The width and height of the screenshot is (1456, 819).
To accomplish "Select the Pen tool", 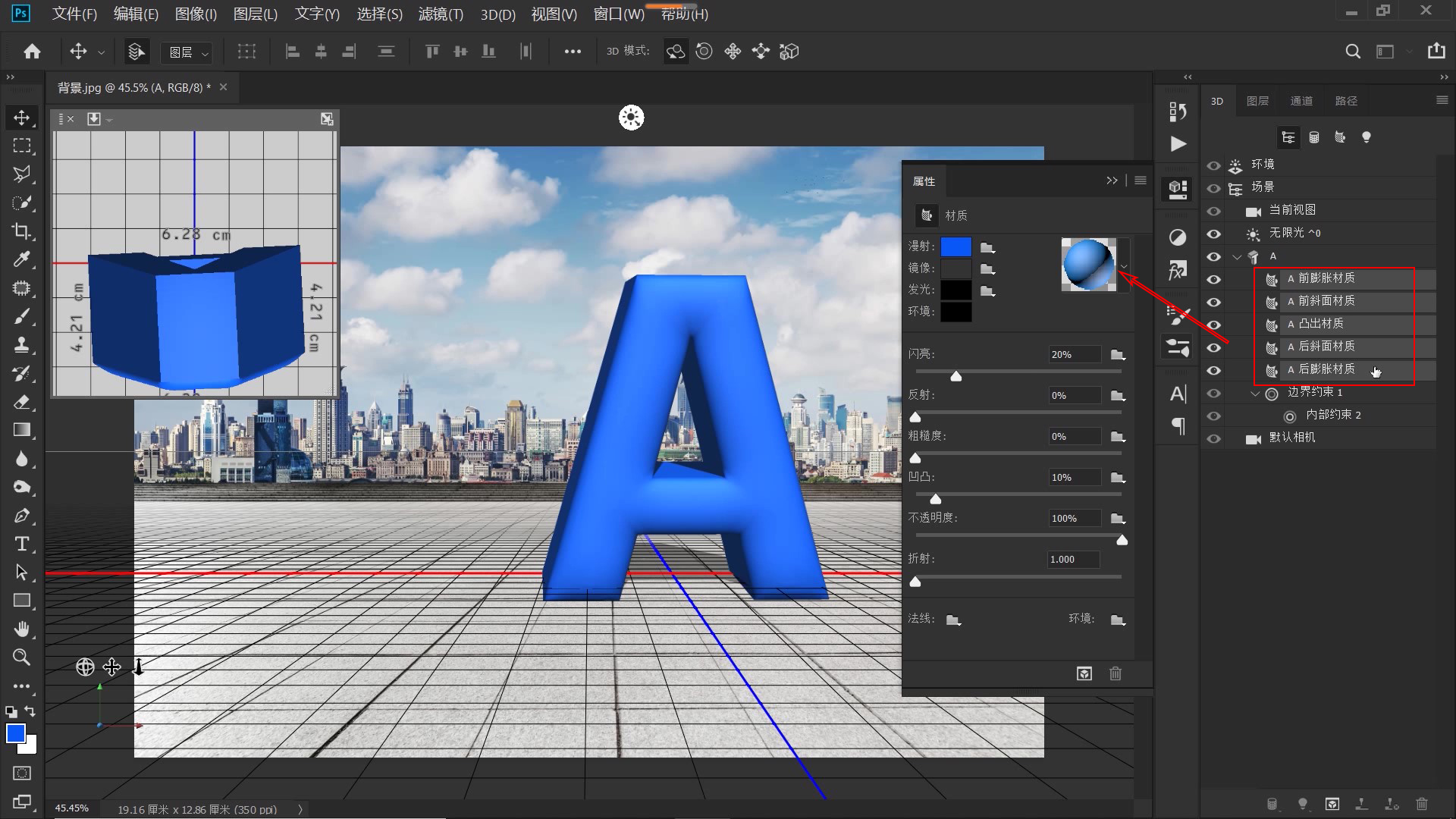I will (x=22, y=516).
